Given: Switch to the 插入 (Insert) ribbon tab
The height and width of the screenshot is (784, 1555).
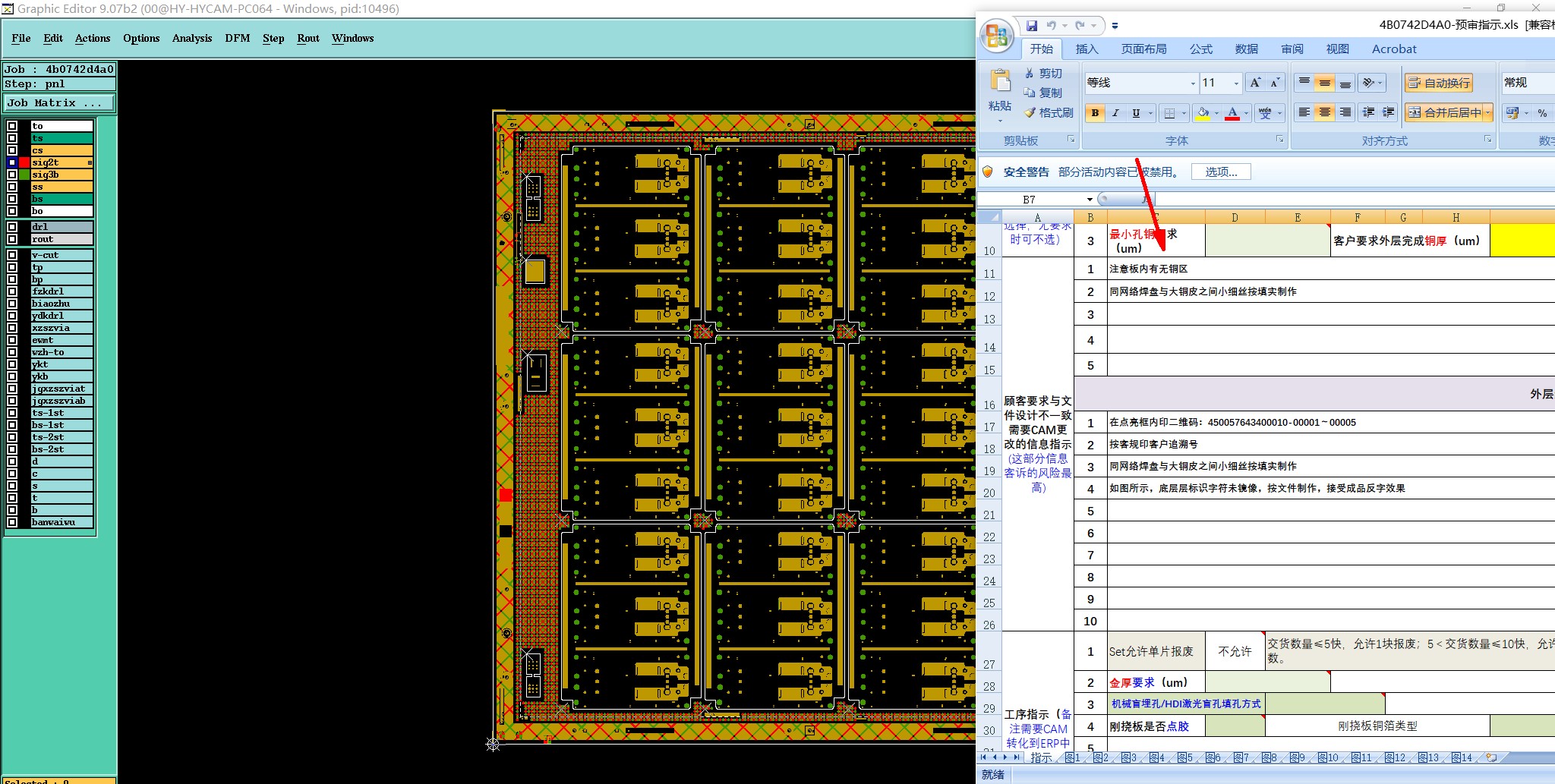Looking at the screenshot, I should 1087,49.
